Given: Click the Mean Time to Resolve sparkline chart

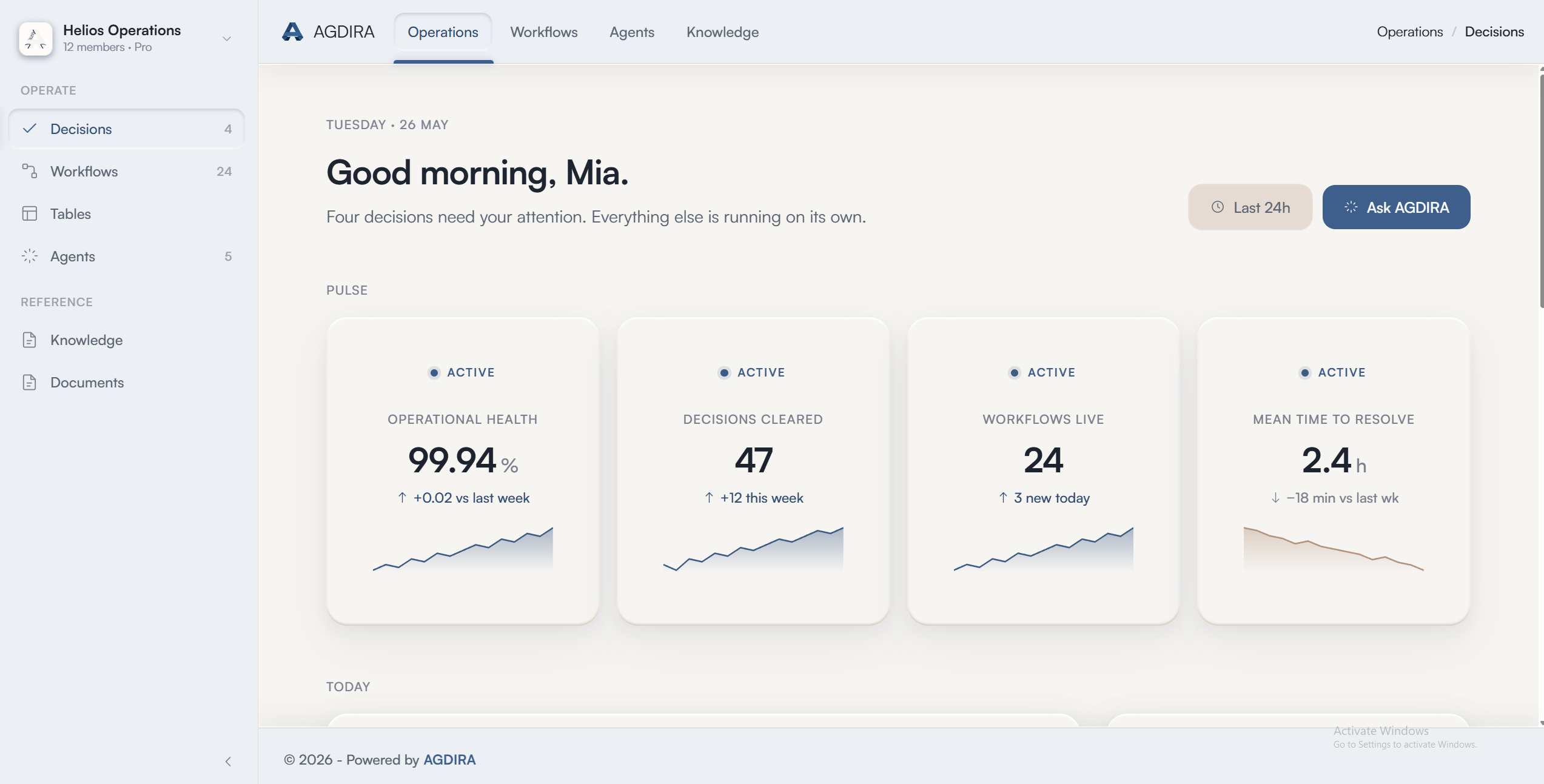Looking at the screenshot, I should coord(1334,549).
